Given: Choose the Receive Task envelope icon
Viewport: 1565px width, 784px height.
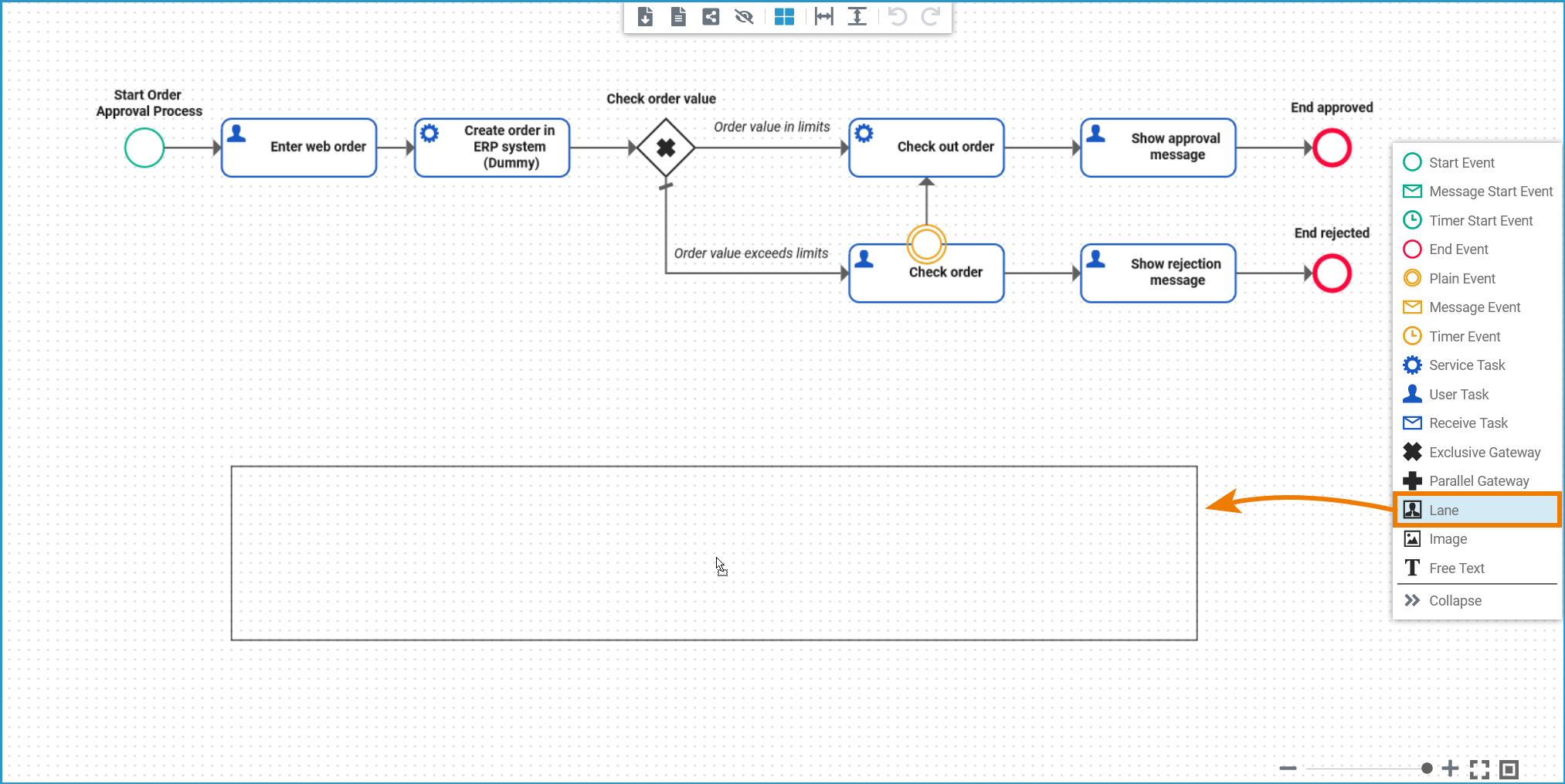Looking at the screenshot, I should point(1412,423).
